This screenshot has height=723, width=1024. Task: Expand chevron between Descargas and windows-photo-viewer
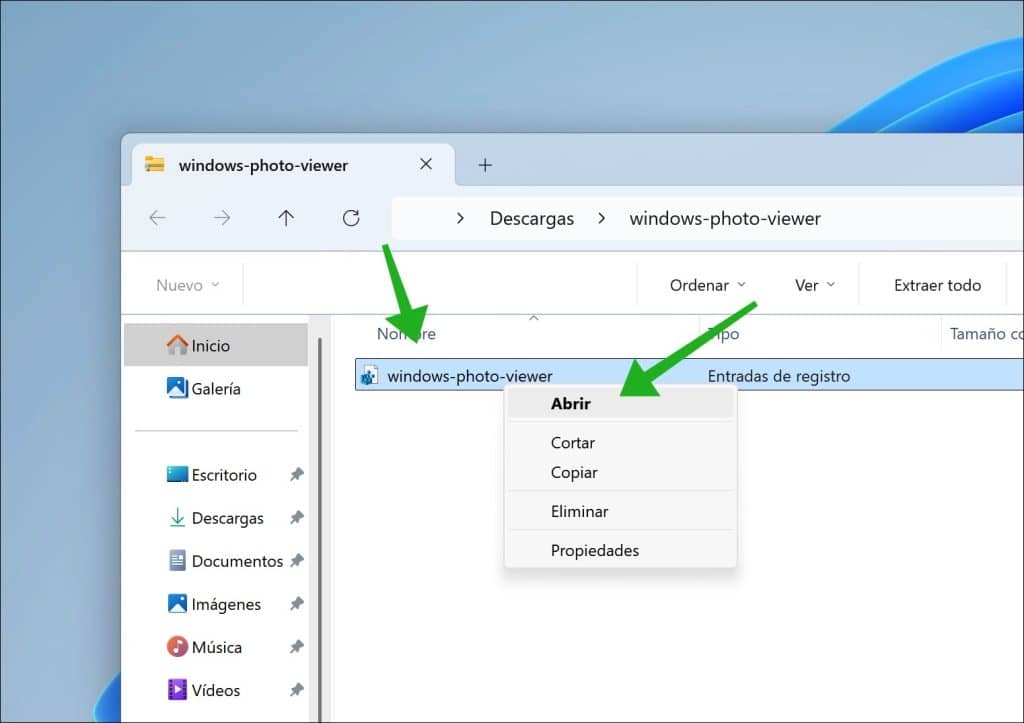click(x=601, y=218)
